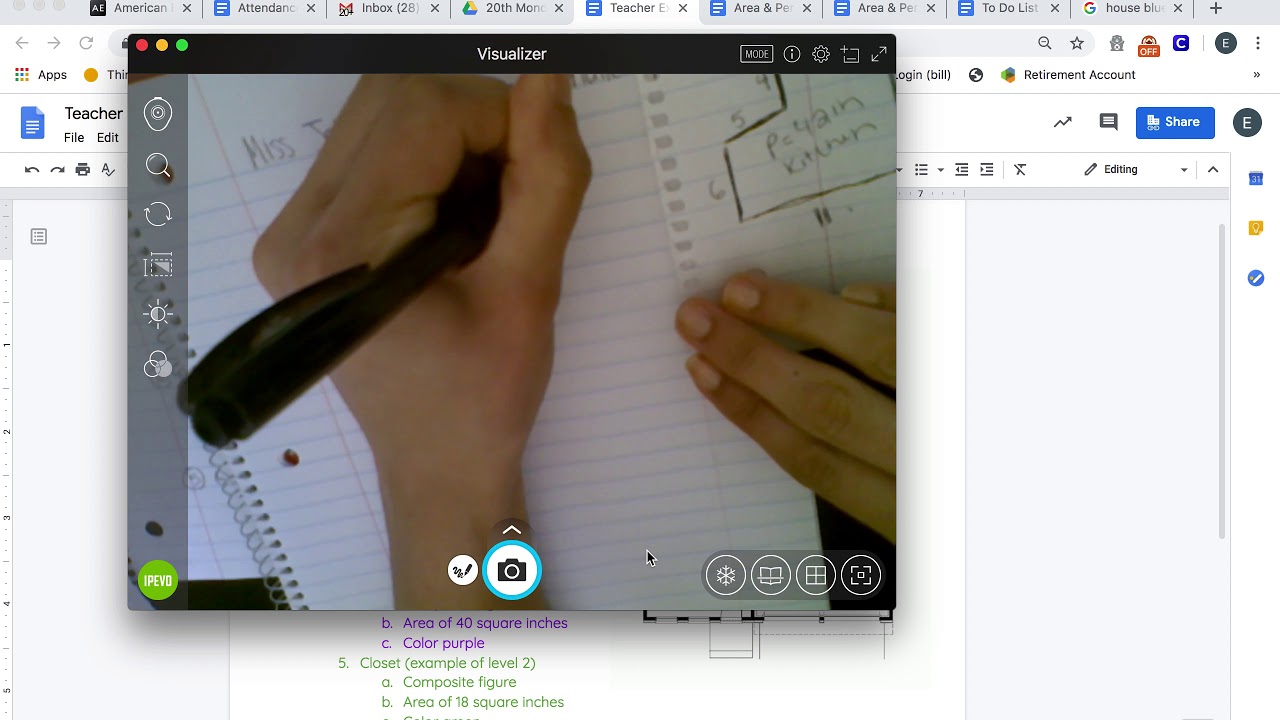Open the overlapping-circles filter icon in Visualizer
1280x720 pixels.
tap(158, 365)
